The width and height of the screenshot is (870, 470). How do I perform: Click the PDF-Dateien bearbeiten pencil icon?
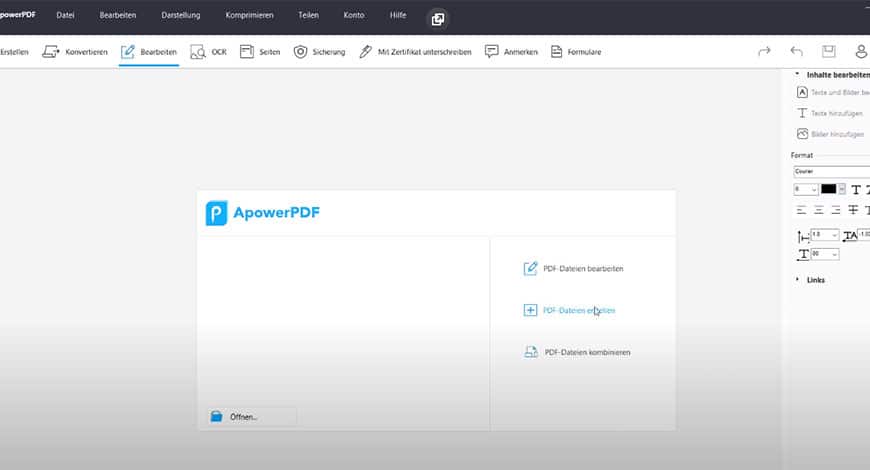[x=530, y=269]
